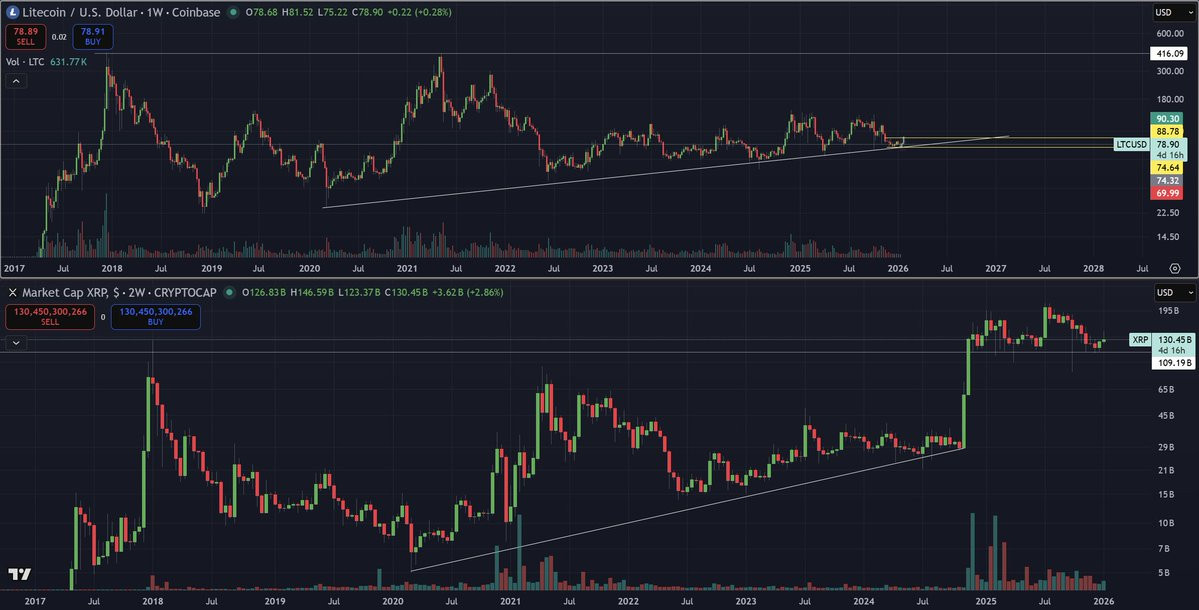Open chart settings gear on the time axis
The height and width of the screenshot is (610, 1199).
pos(1175,268)
